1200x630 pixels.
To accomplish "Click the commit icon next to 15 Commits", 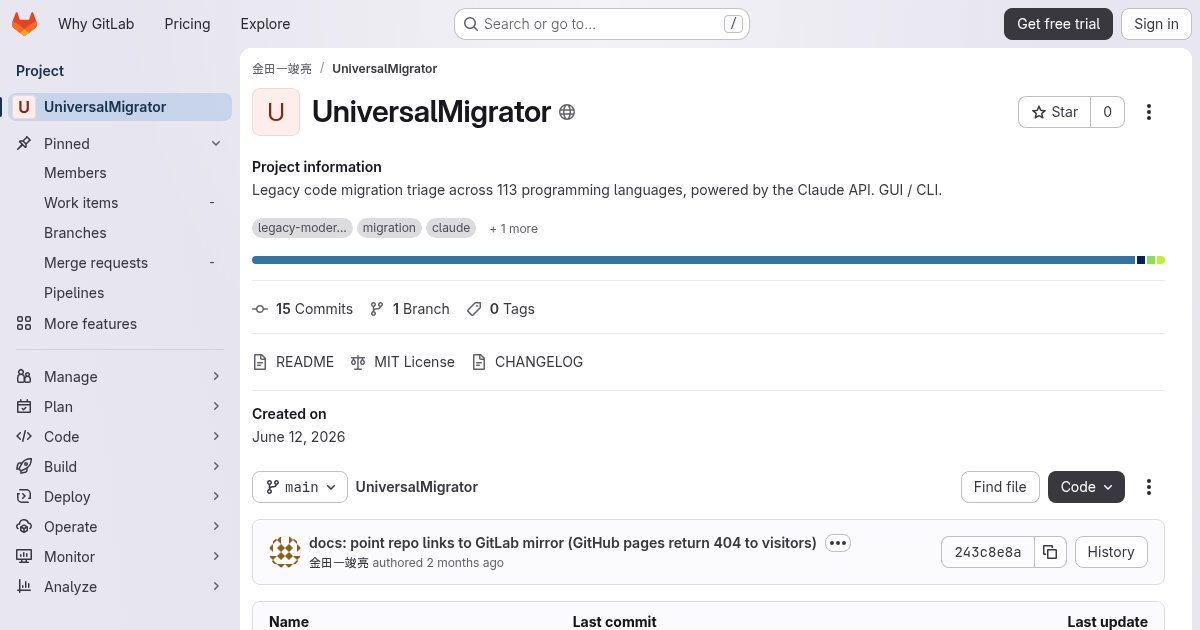I will pyautogui.click(x=260, y=309).
